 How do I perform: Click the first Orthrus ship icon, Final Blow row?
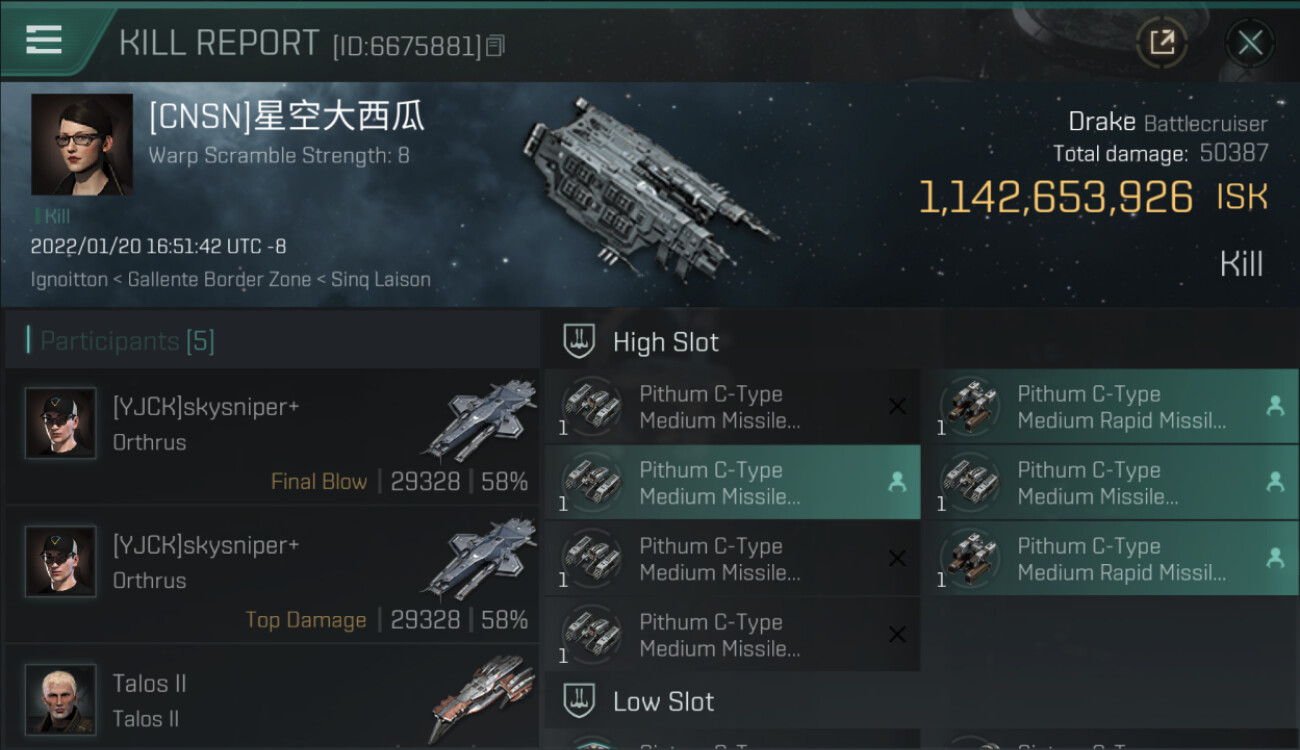click(479, 418)
